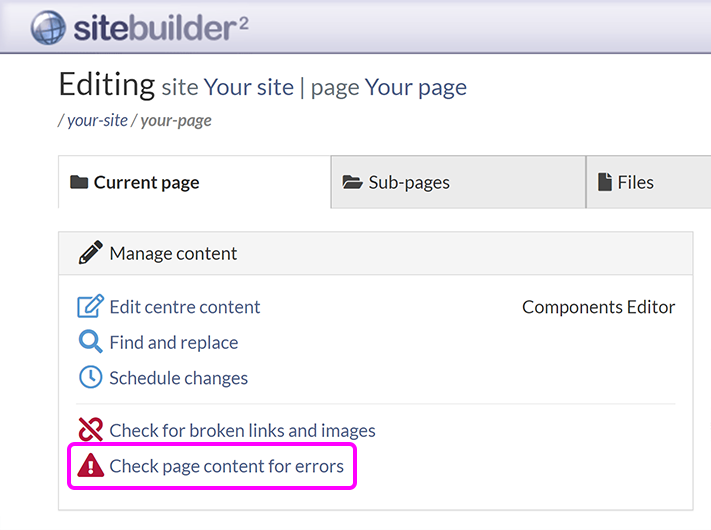Image resolution: width=711 pixels, height=530 pixels.
Task: Click the sitebuilder globe logo icon
Action: 47,27
